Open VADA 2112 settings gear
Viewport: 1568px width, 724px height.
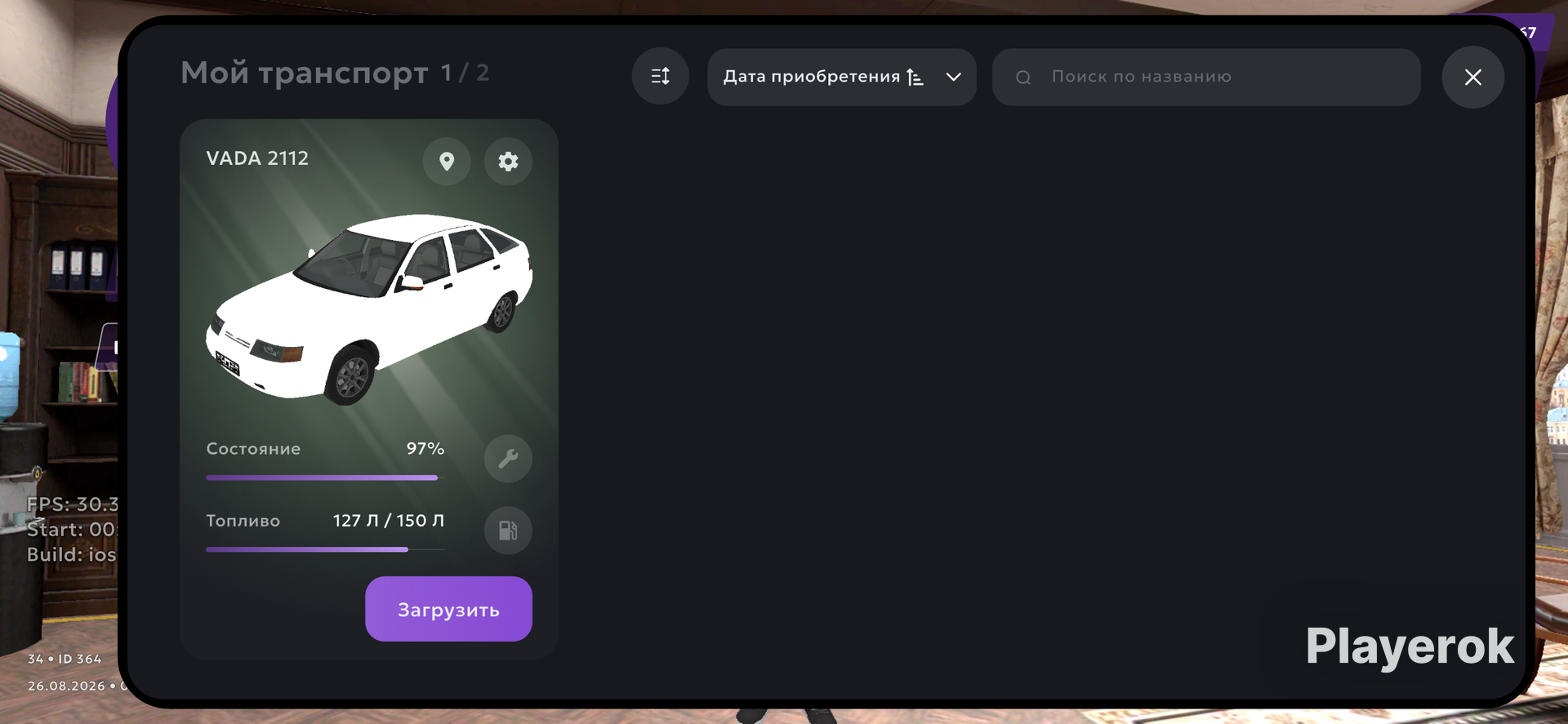tap(508, 162)
